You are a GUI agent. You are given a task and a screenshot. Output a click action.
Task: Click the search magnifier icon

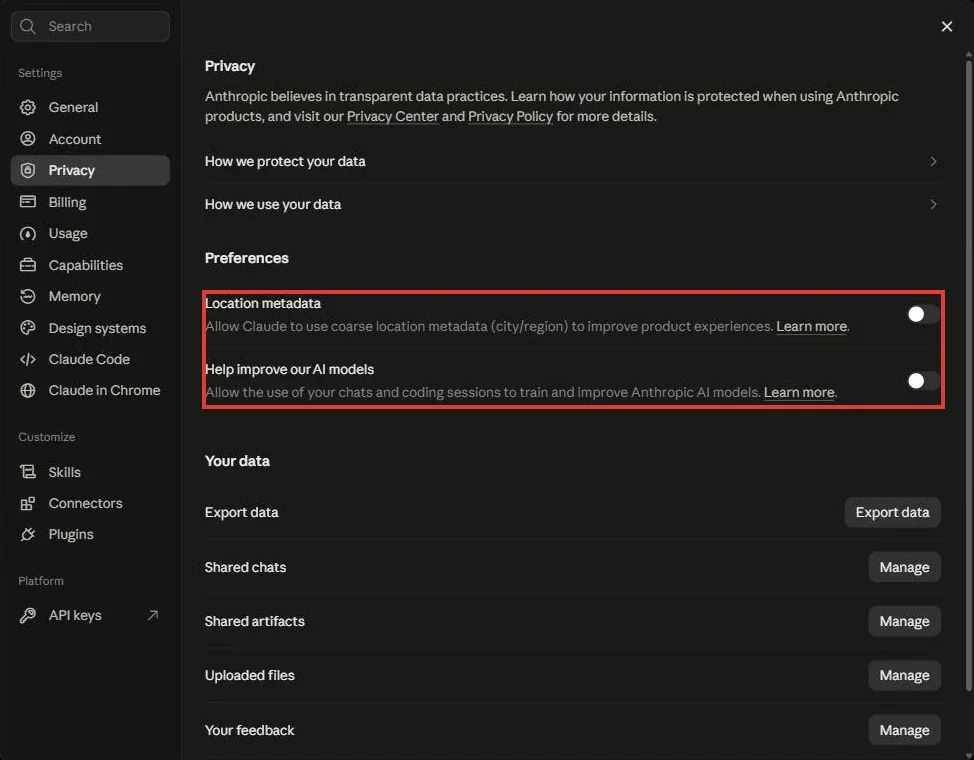[27, 26]
